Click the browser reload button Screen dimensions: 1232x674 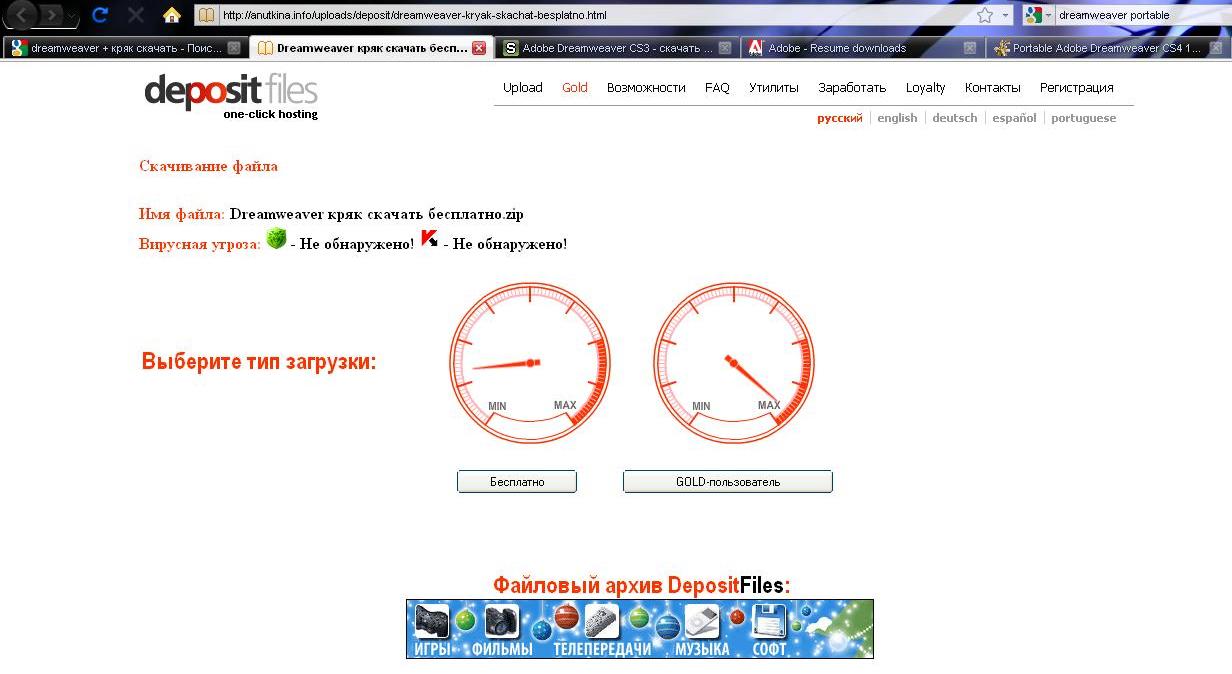coord(100,15)
